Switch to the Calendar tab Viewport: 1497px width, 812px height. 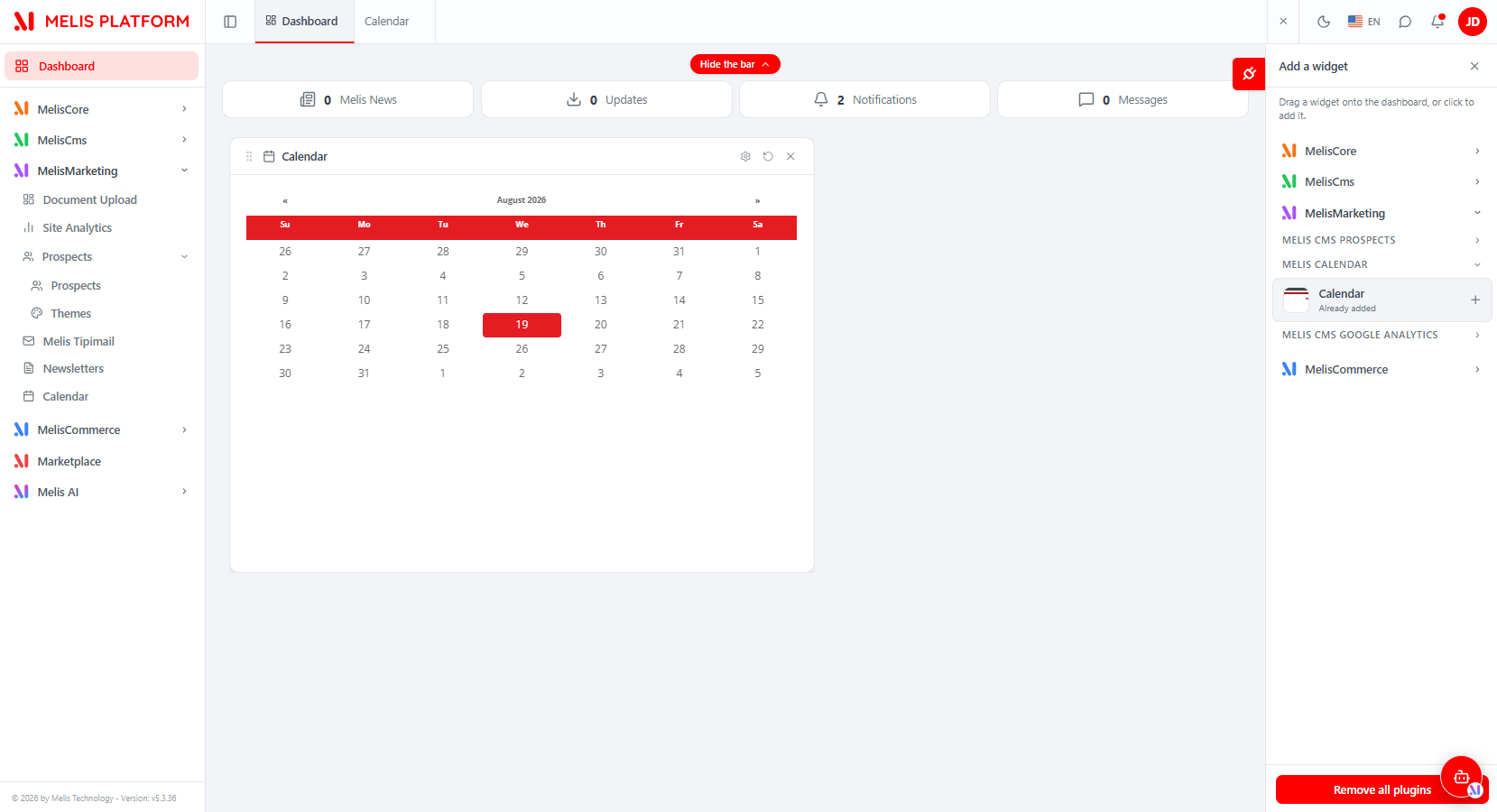[x=387, y=22]
